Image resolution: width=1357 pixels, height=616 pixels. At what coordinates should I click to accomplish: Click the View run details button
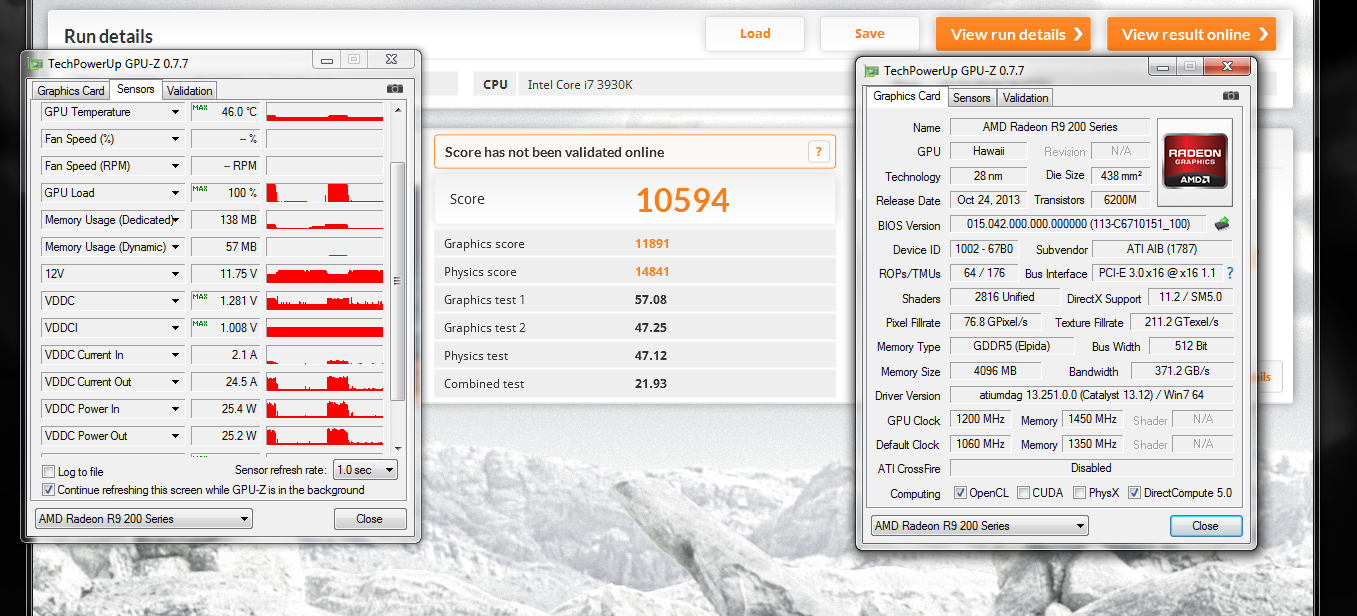1013,34
